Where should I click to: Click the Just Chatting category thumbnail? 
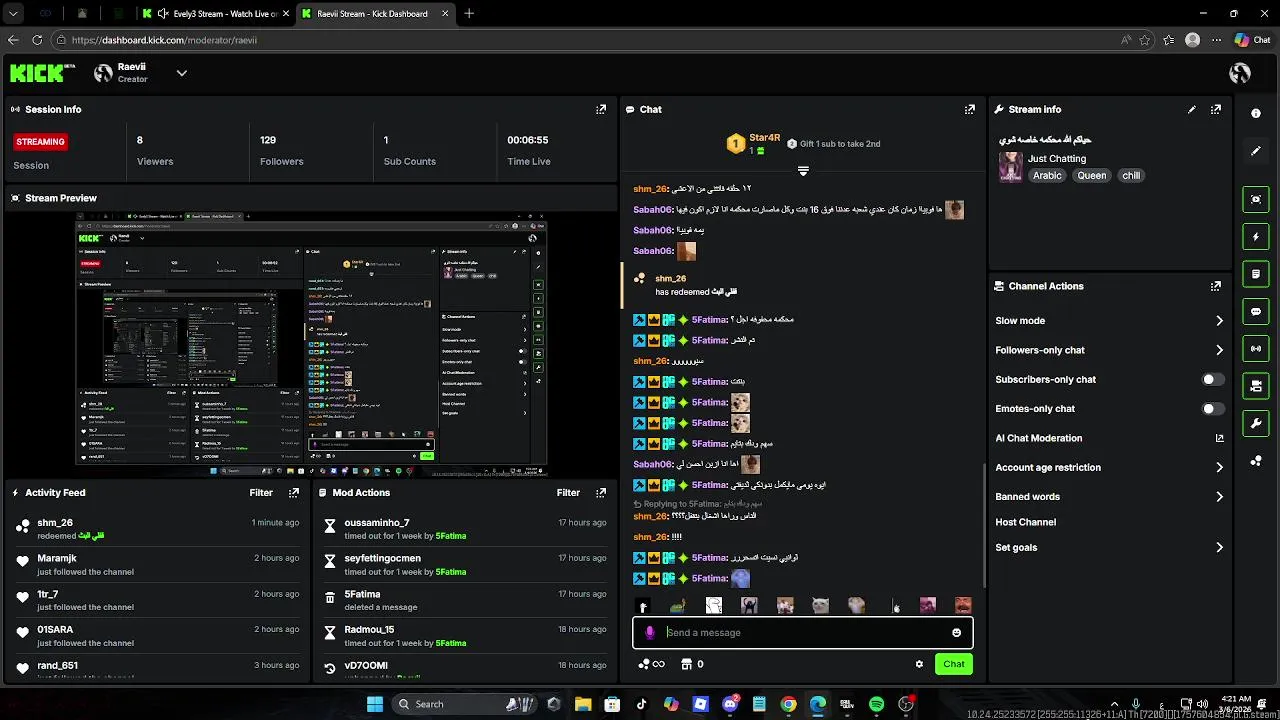coord(1010,166)
